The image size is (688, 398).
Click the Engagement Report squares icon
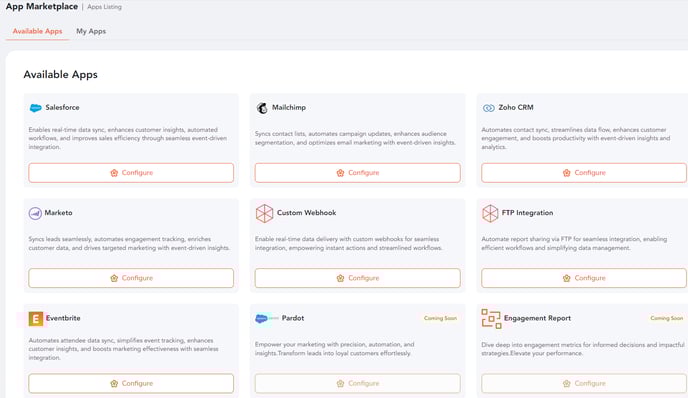click(x=491, y=319)
